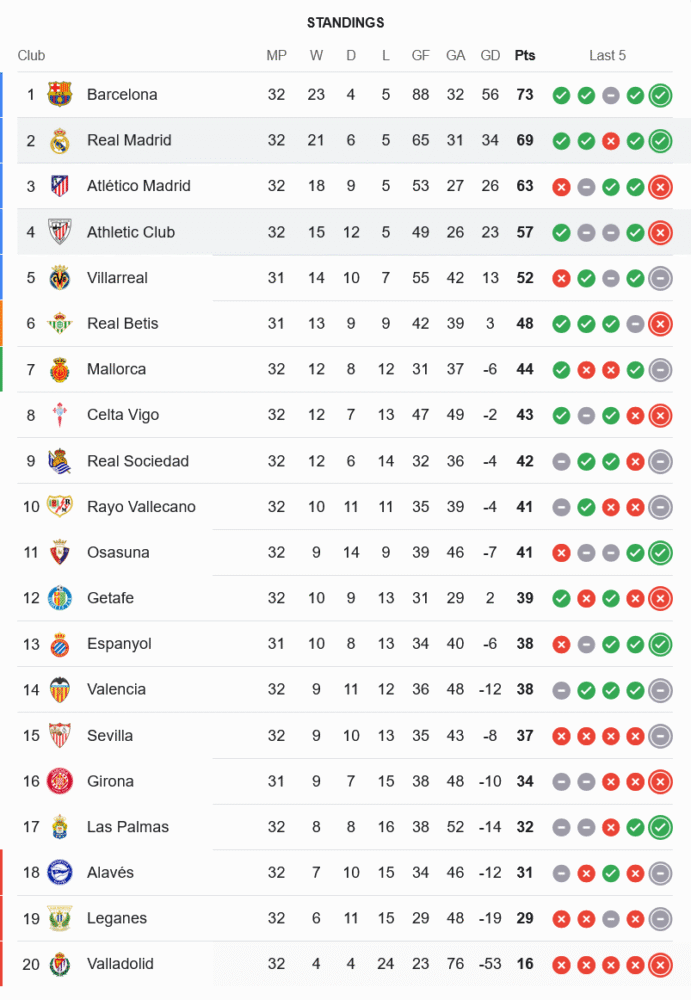Viewport: 691px width, 1000px height.
Task: Sort table by Pts column header
Action: point(525,56)
